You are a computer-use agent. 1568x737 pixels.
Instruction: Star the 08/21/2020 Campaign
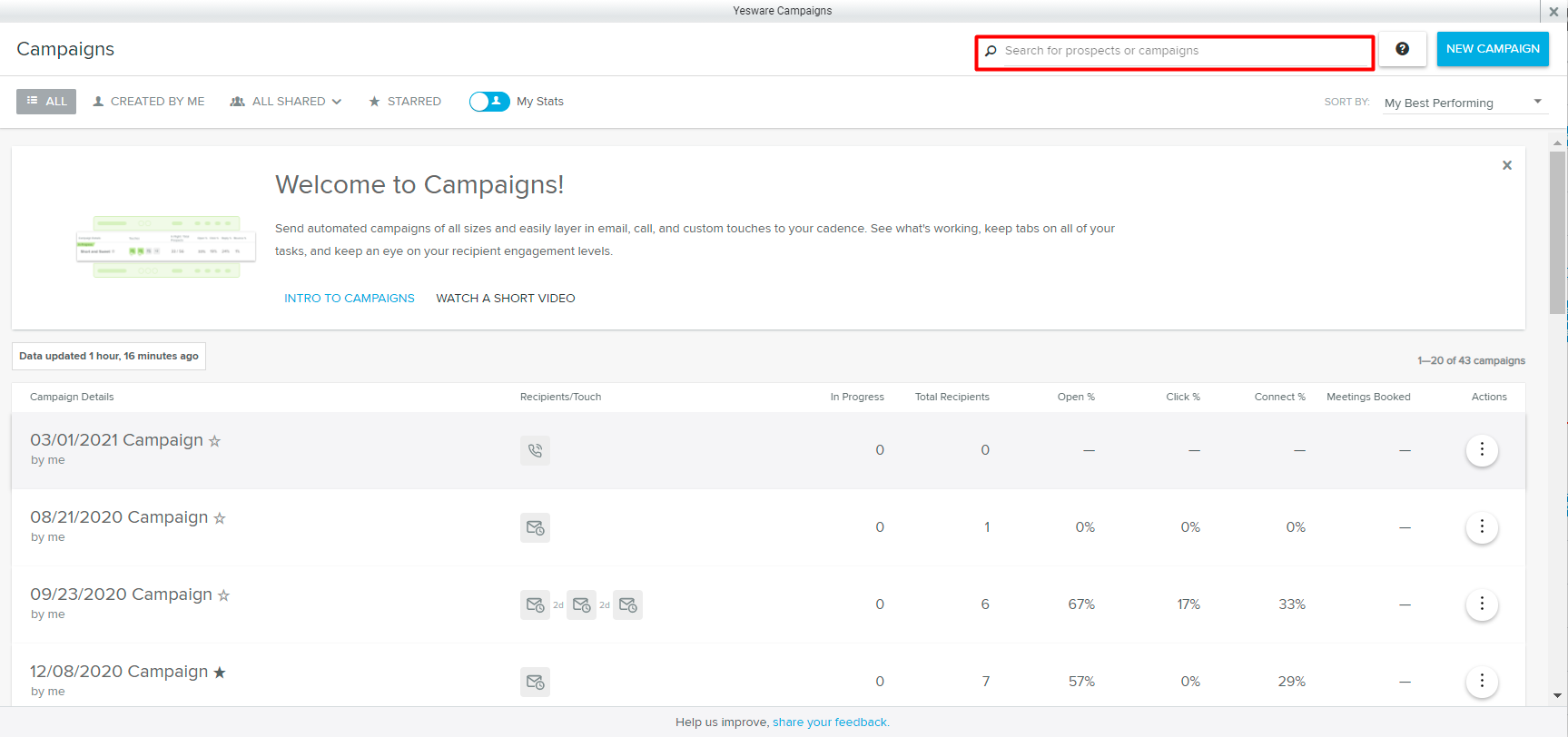[220, 518]
